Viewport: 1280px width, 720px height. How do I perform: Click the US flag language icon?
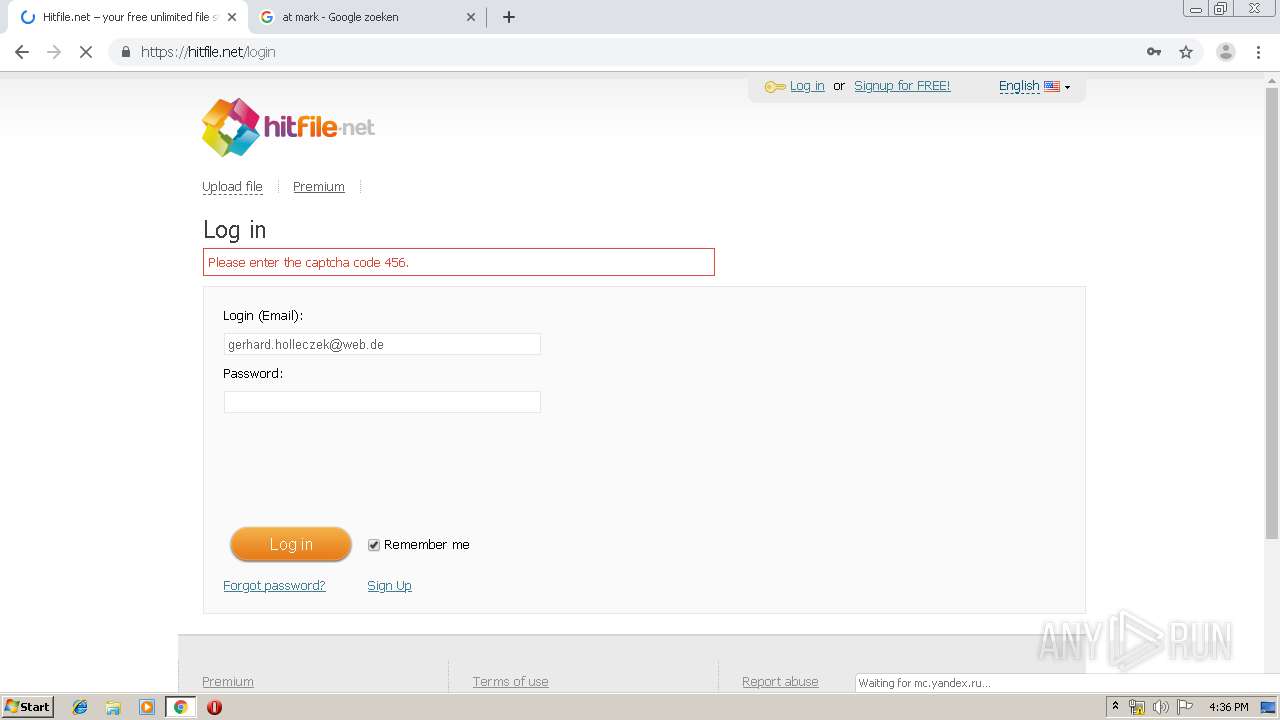point(1052,87)
